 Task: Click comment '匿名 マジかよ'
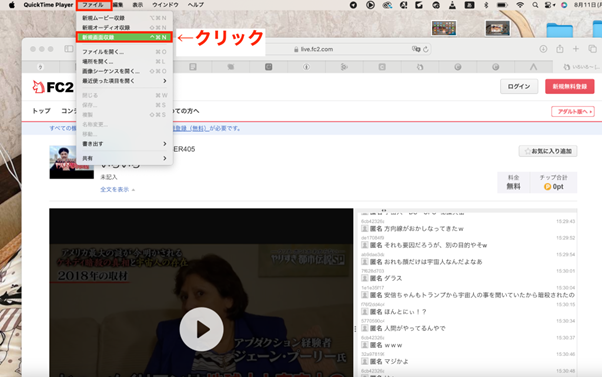click(385, 361)
